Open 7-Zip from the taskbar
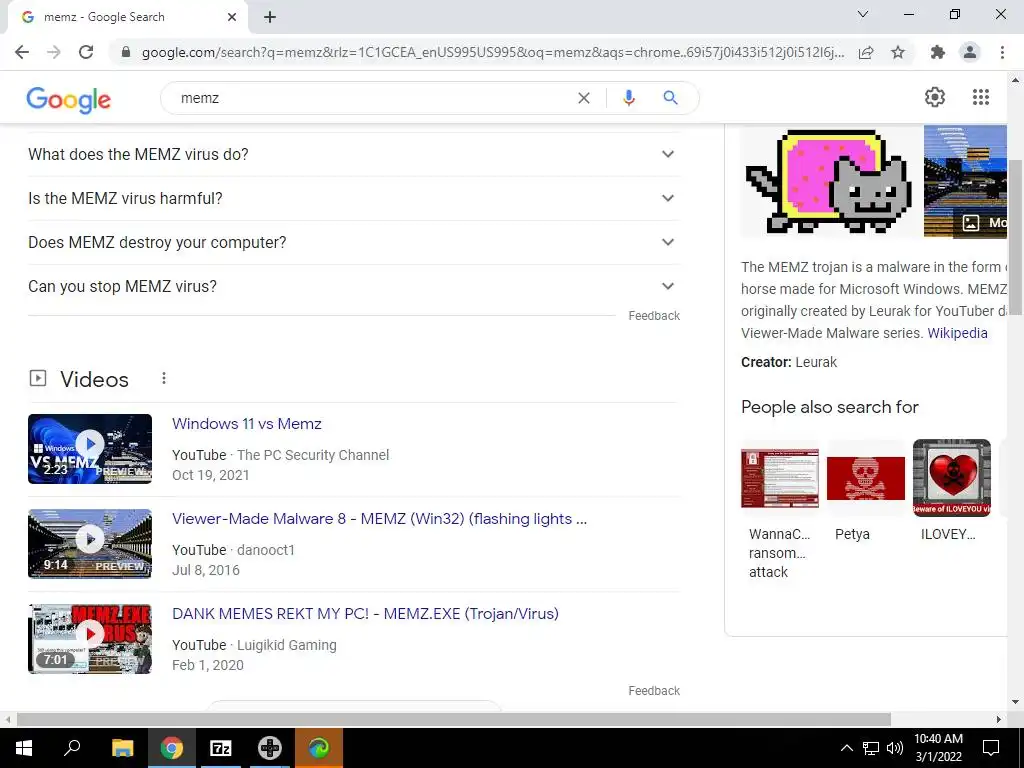Image resolution: width=1024 pixels, height=768 pixels. pyautogui.click(x=221, y=748)
